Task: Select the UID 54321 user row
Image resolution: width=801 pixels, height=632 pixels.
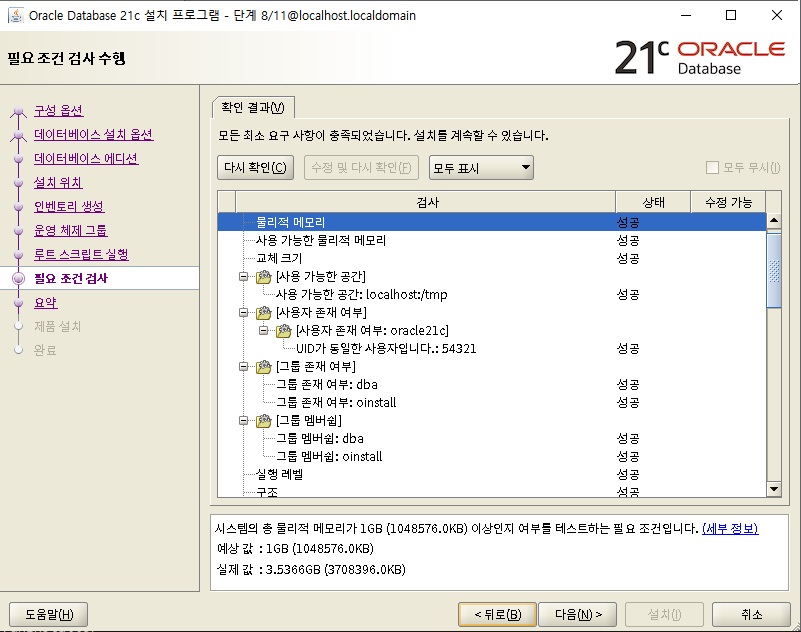Action: click(492, 348)
